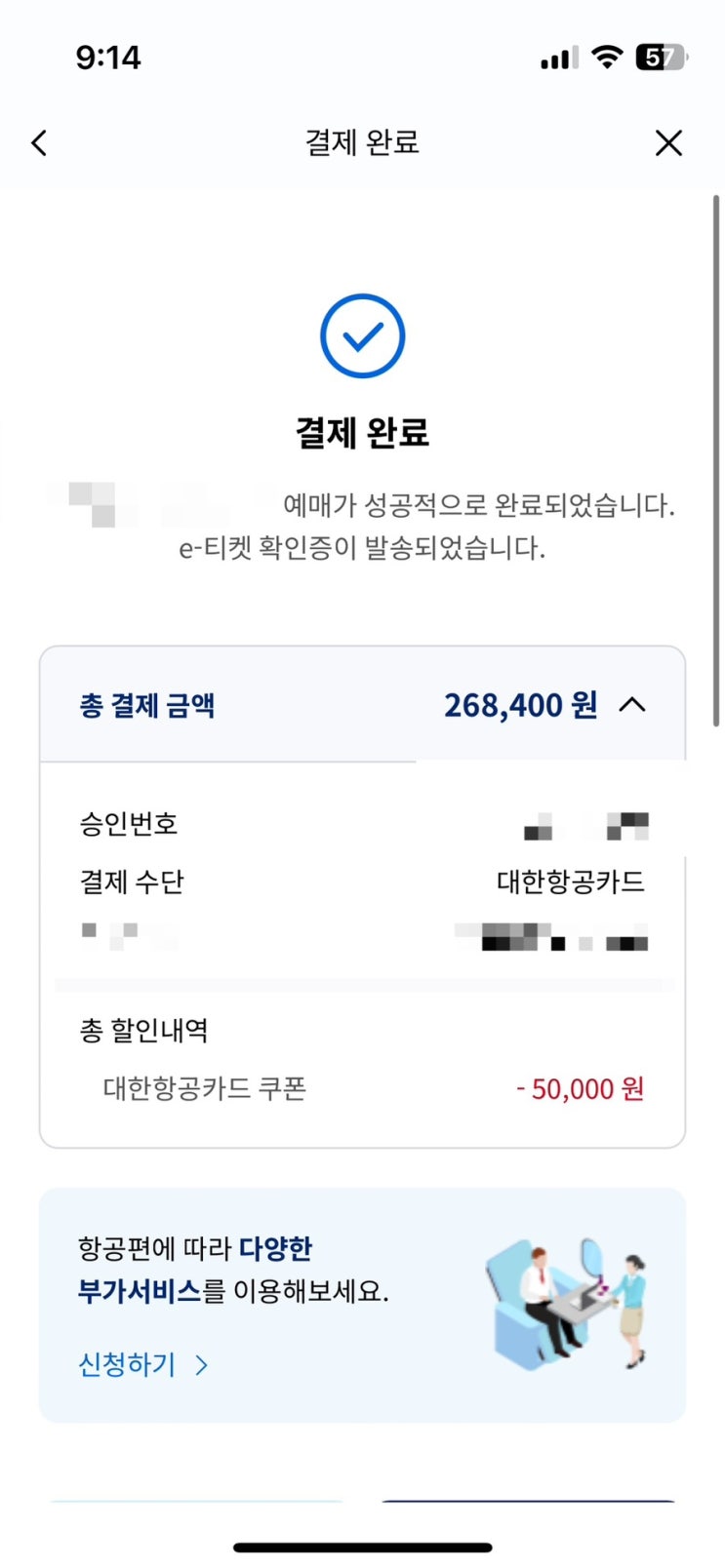Tap the cellular signal bars icon
The height and width of the screenshot is (1568, 725).
tap(558, 59)
